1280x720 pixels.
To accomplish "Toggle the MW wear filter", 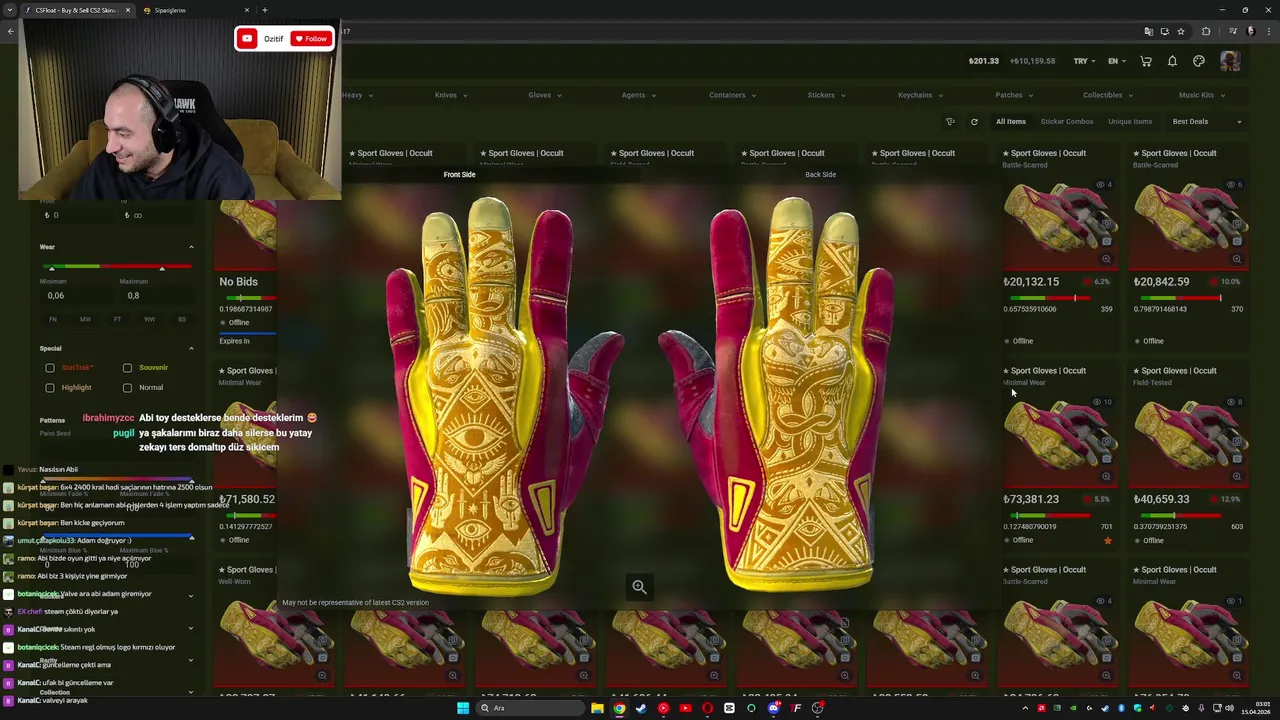I will pyautogui.click(x=85, y=319).
